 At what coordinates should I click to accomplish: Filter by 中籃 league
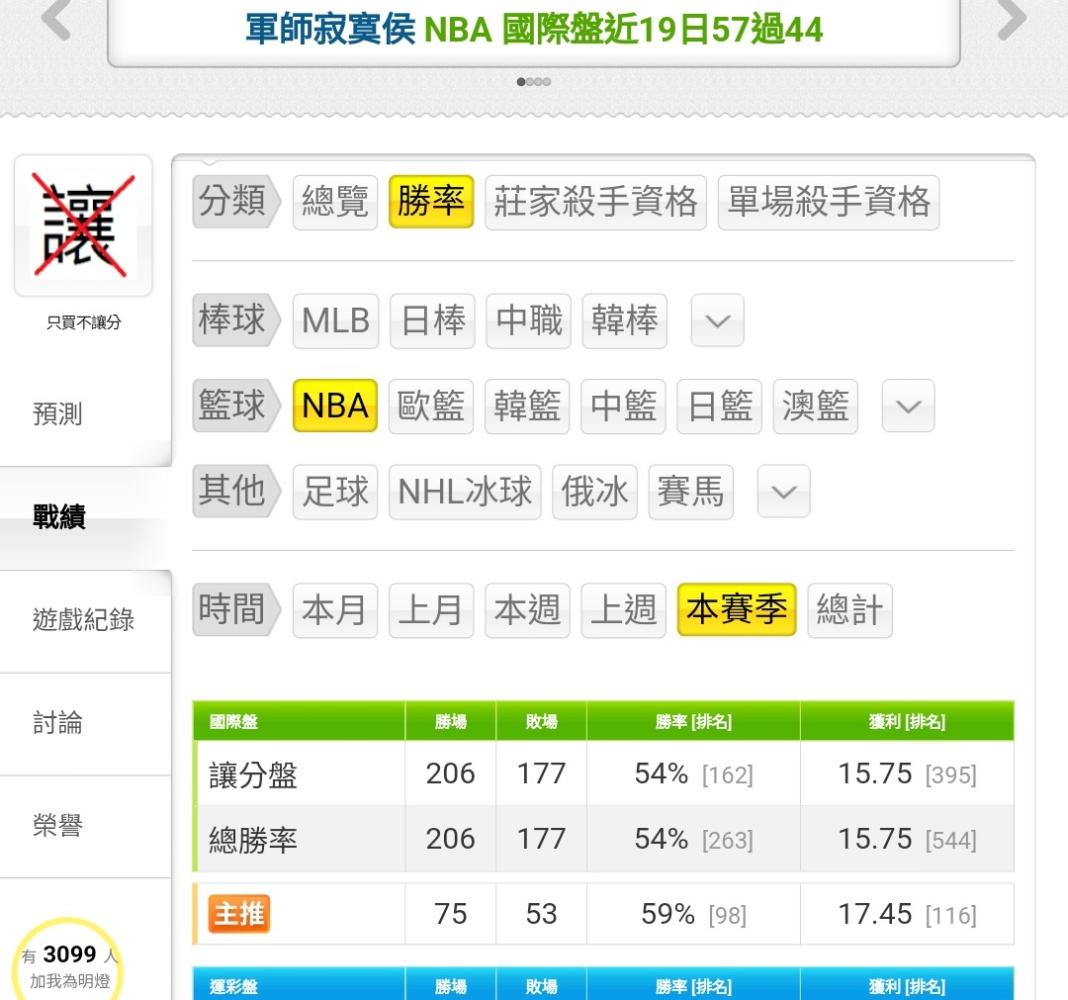click(x=623, y=406)
